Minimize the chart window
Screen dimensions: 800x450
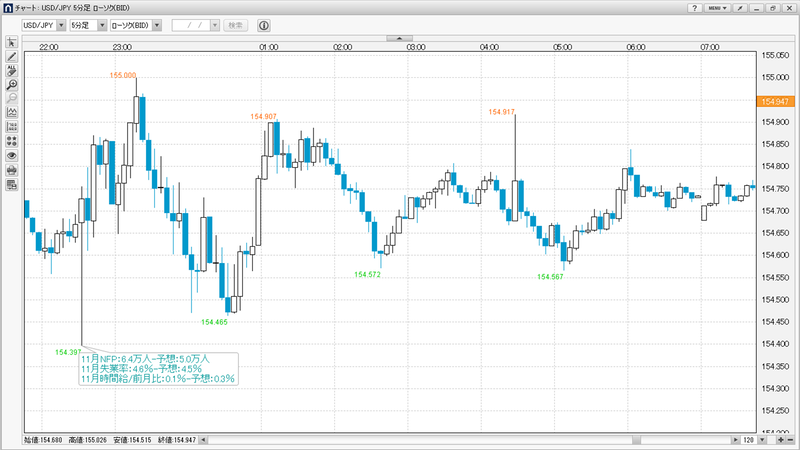point(757,8)
